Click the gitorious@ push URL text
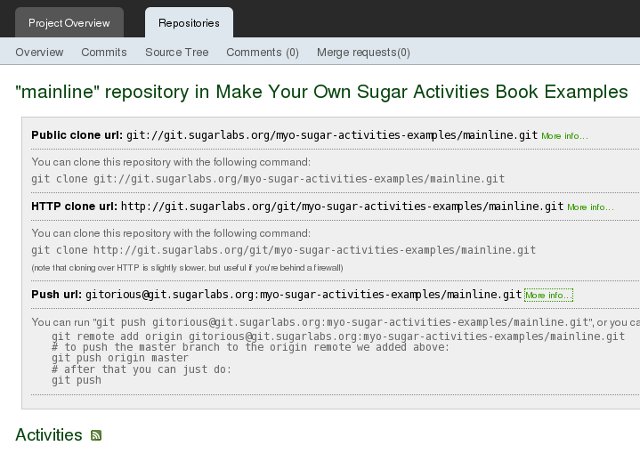 (300, 295)
